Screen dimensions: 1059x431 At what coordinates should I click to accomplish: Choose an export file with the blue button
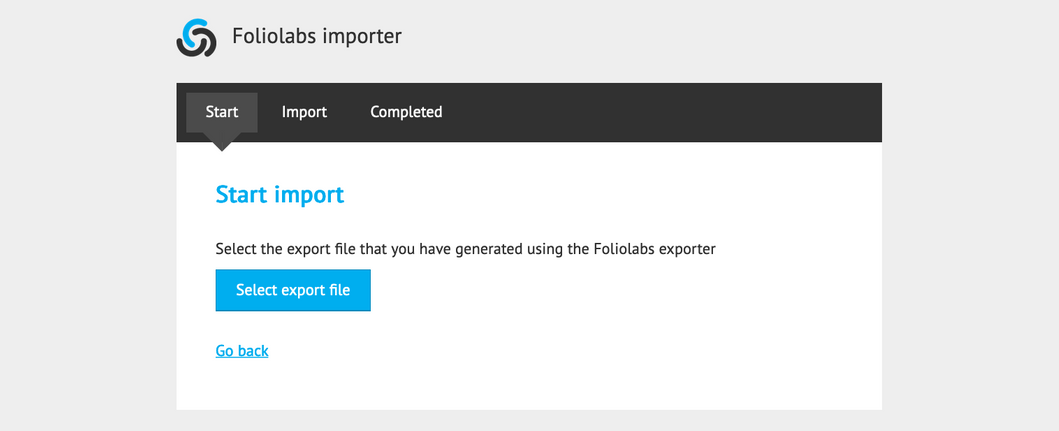tap(293, 290)
